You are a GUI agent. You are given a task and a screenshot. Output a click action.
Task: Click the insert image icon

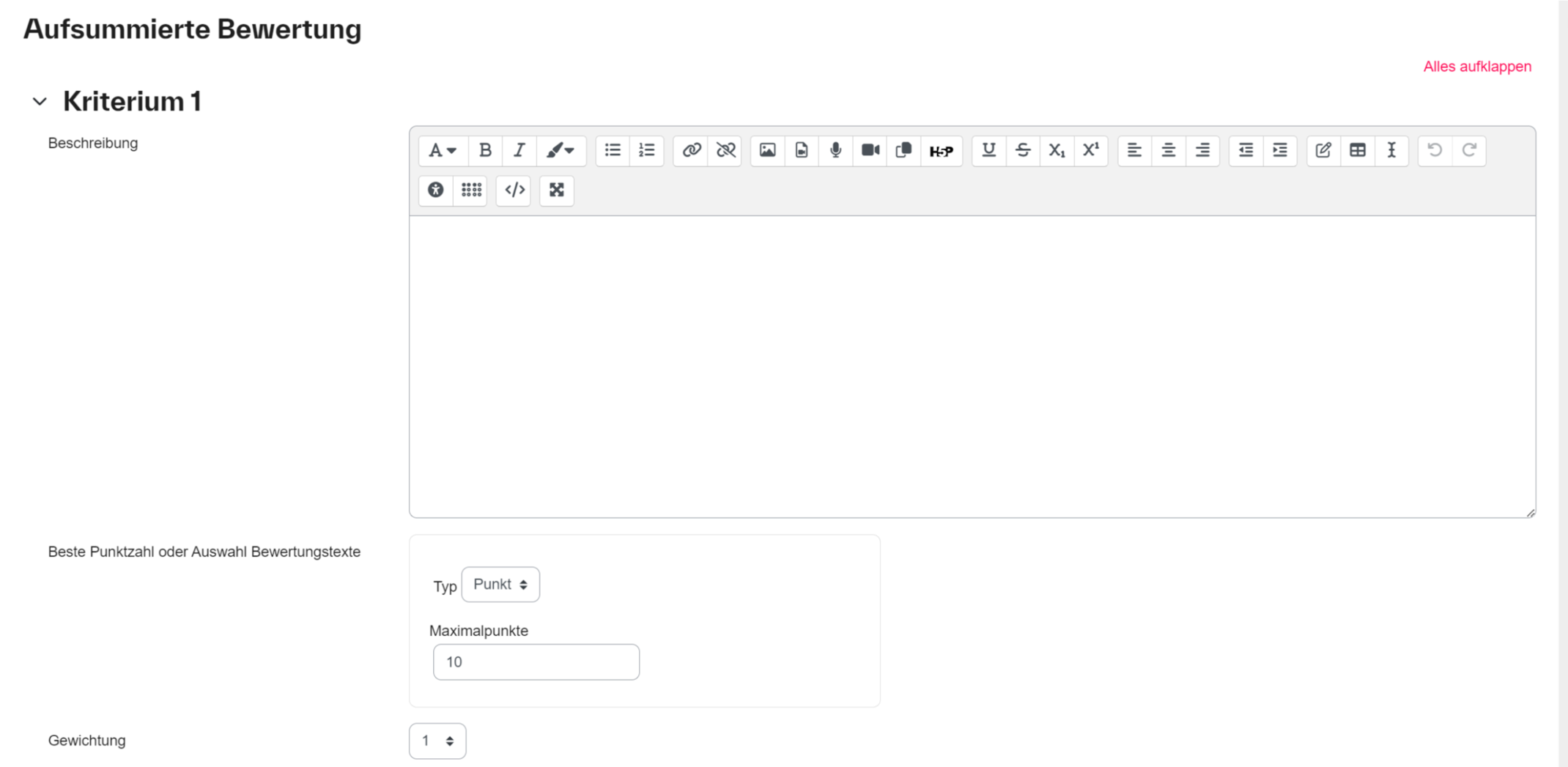pyautogui.click(x=767, y=150)
